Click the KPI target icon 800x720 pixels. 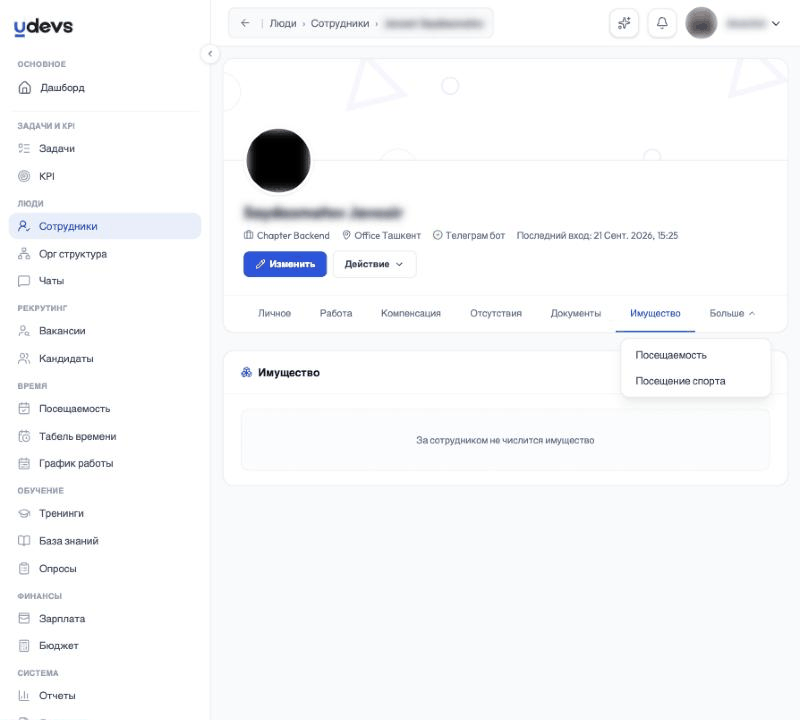[24, 176]
